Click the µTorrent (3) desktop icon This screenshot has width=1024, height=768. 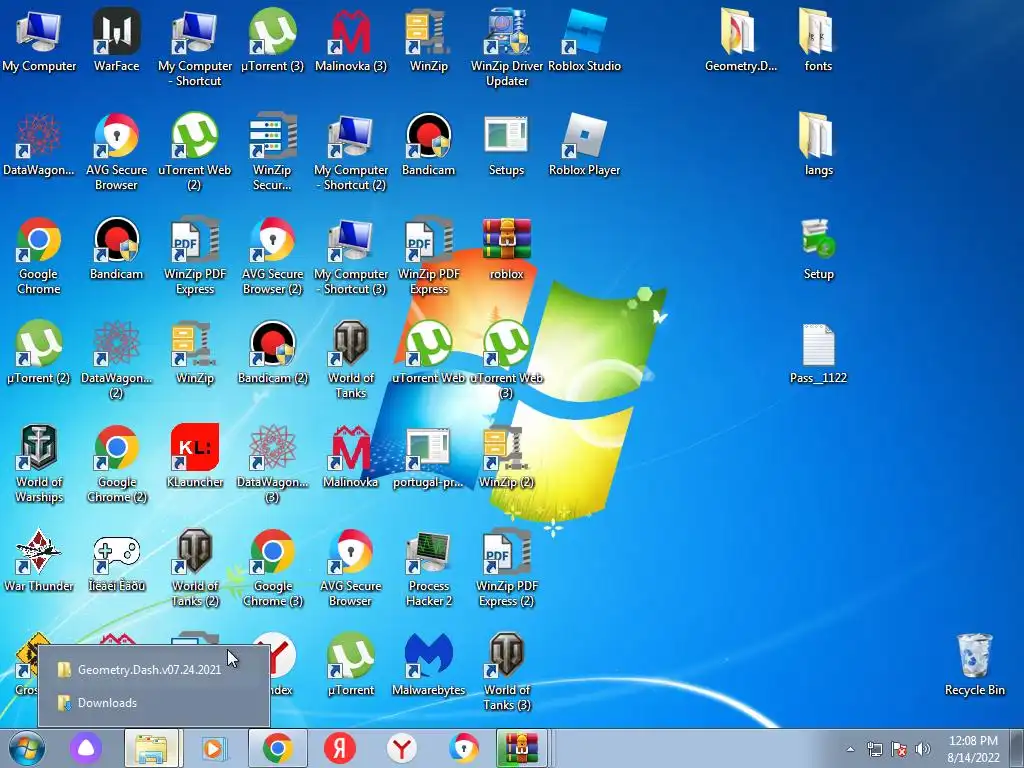tap(272, 39)
